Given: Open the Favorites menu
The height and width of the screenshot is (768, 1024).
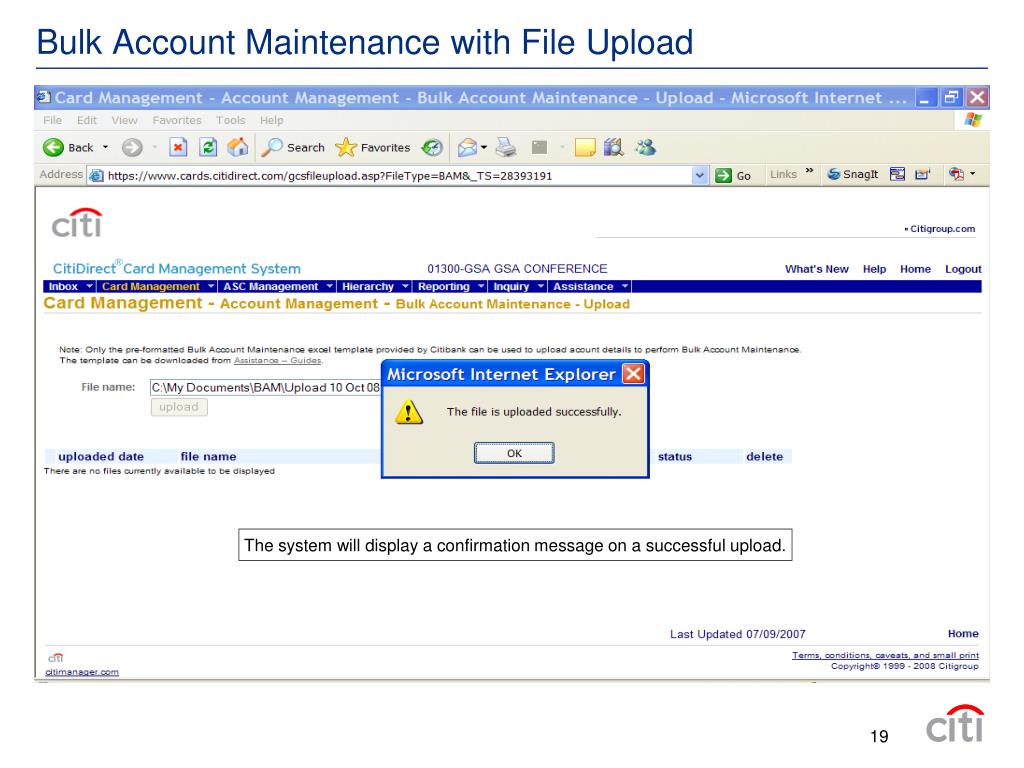Looking at the screenshot, I should [177, 120].
